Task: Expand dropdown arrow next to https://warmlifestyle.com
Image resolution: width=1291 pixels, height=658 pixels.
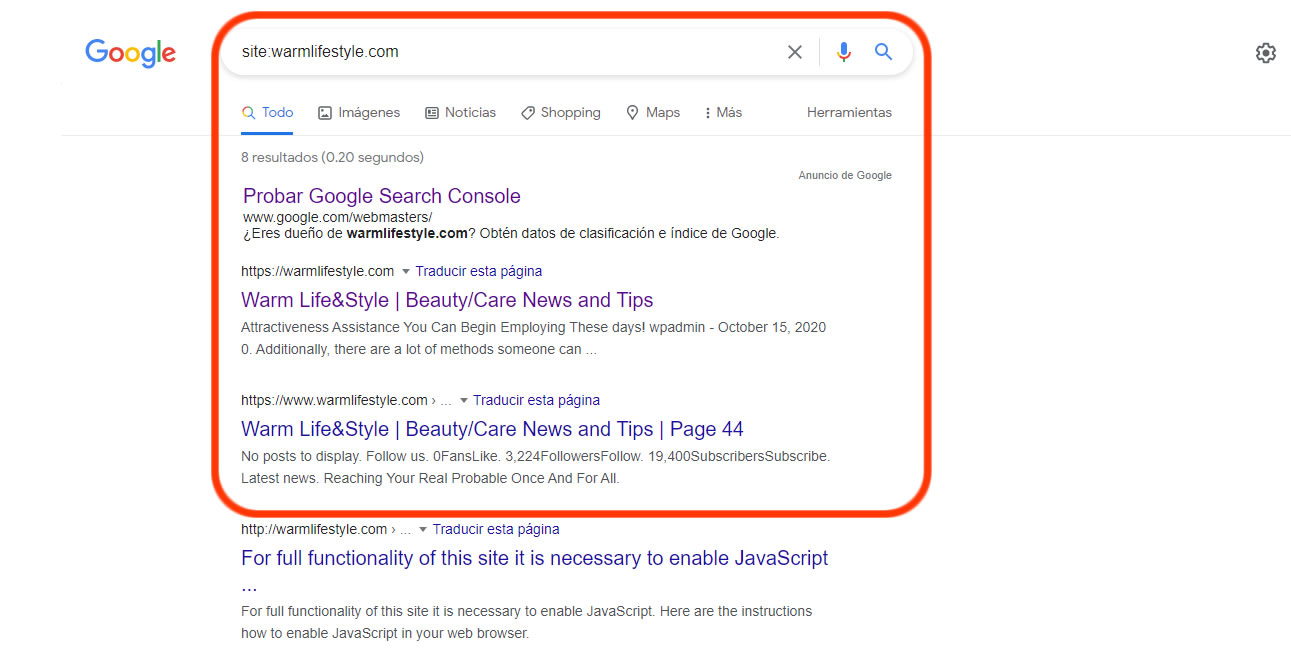Action: click(406, 272)
